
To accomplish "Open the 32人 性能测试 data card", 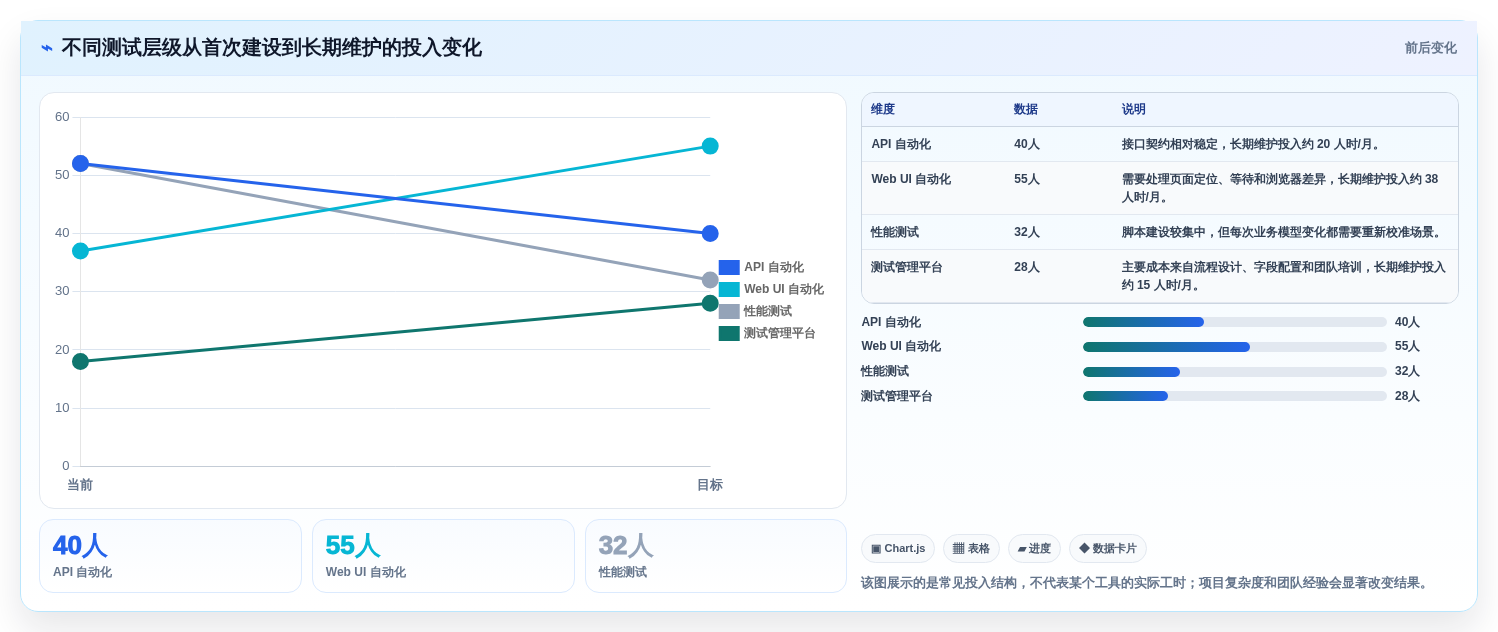I will (716, 556).
